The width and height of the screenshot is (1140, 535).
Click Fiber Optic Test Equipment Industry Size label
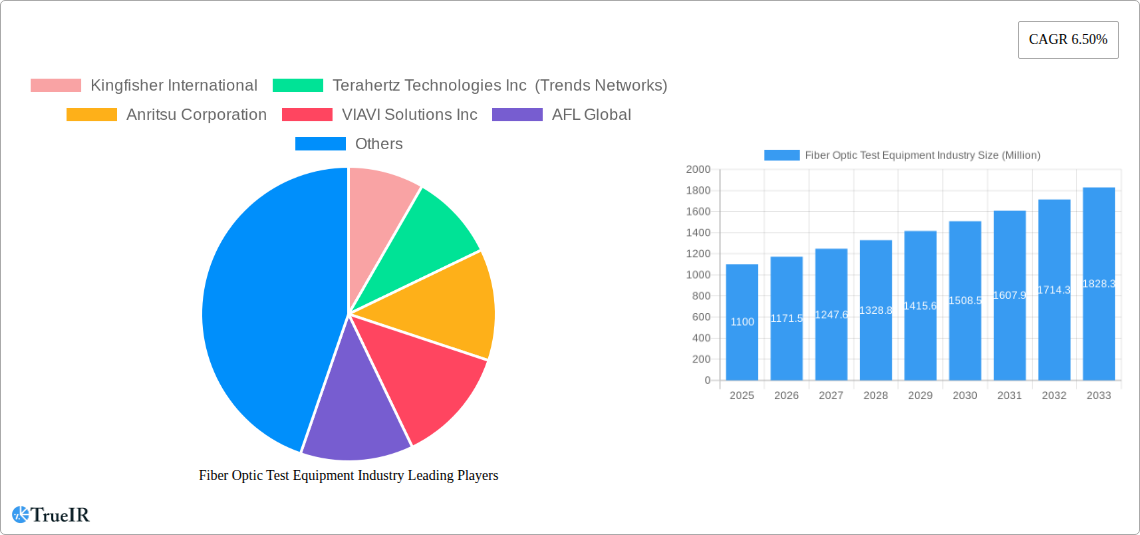click(923, 155)
